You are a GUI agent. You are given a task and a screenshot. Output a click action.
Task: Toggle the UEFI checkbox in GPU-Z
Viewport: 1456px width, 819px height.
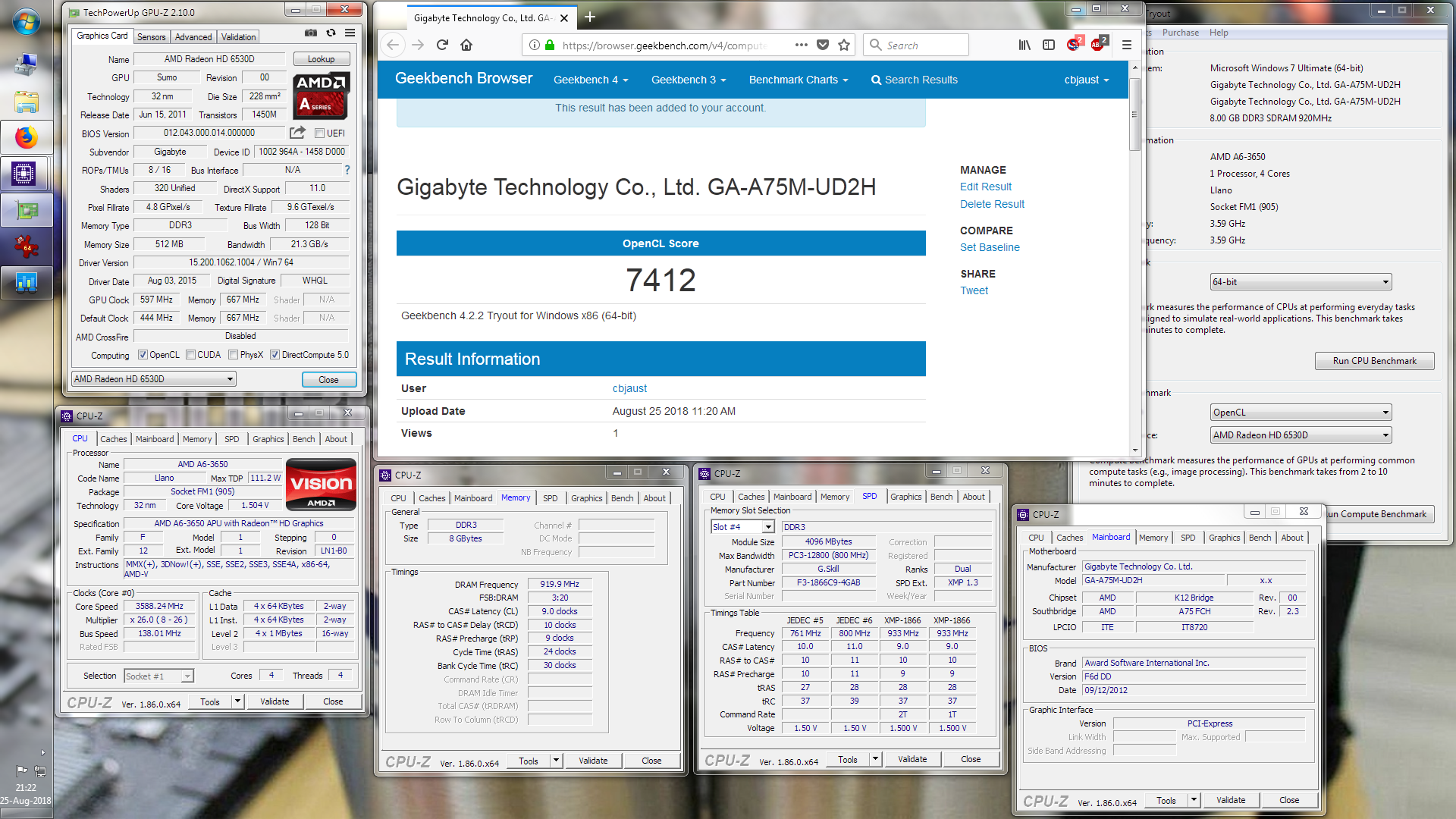[x=320, y=133]
